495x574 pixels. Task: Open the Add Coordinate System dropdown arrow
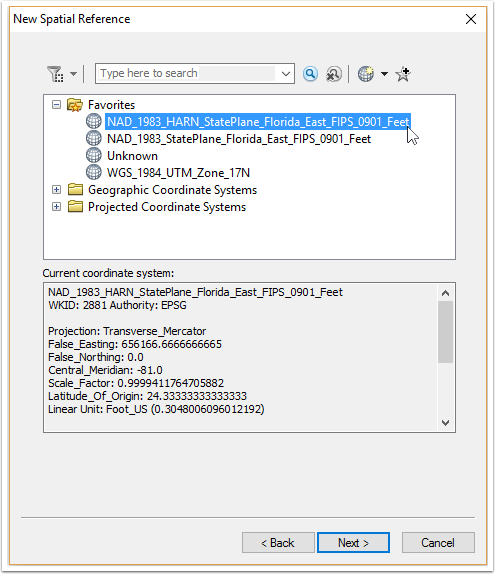click(384, 74)
